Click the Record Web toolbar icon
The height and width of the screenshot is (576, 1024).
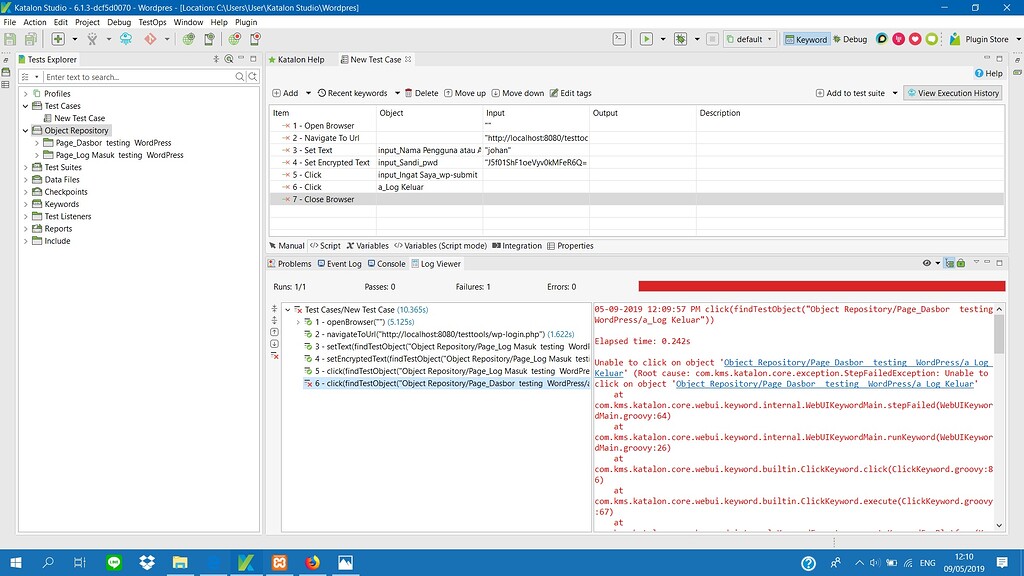(x=233, y=40)
